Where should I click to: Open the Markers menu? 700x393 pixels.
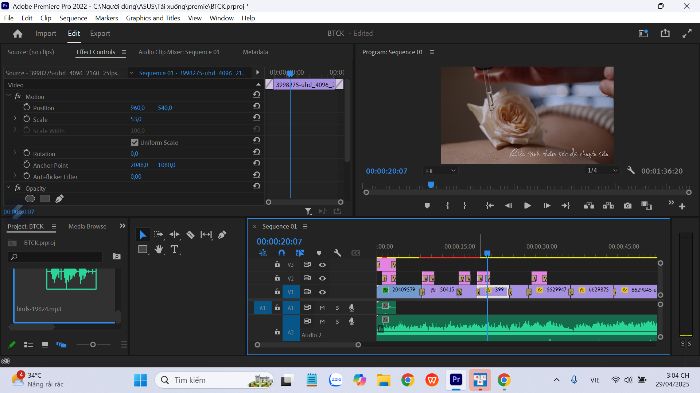pyautogui.click(x=107, y=18)
